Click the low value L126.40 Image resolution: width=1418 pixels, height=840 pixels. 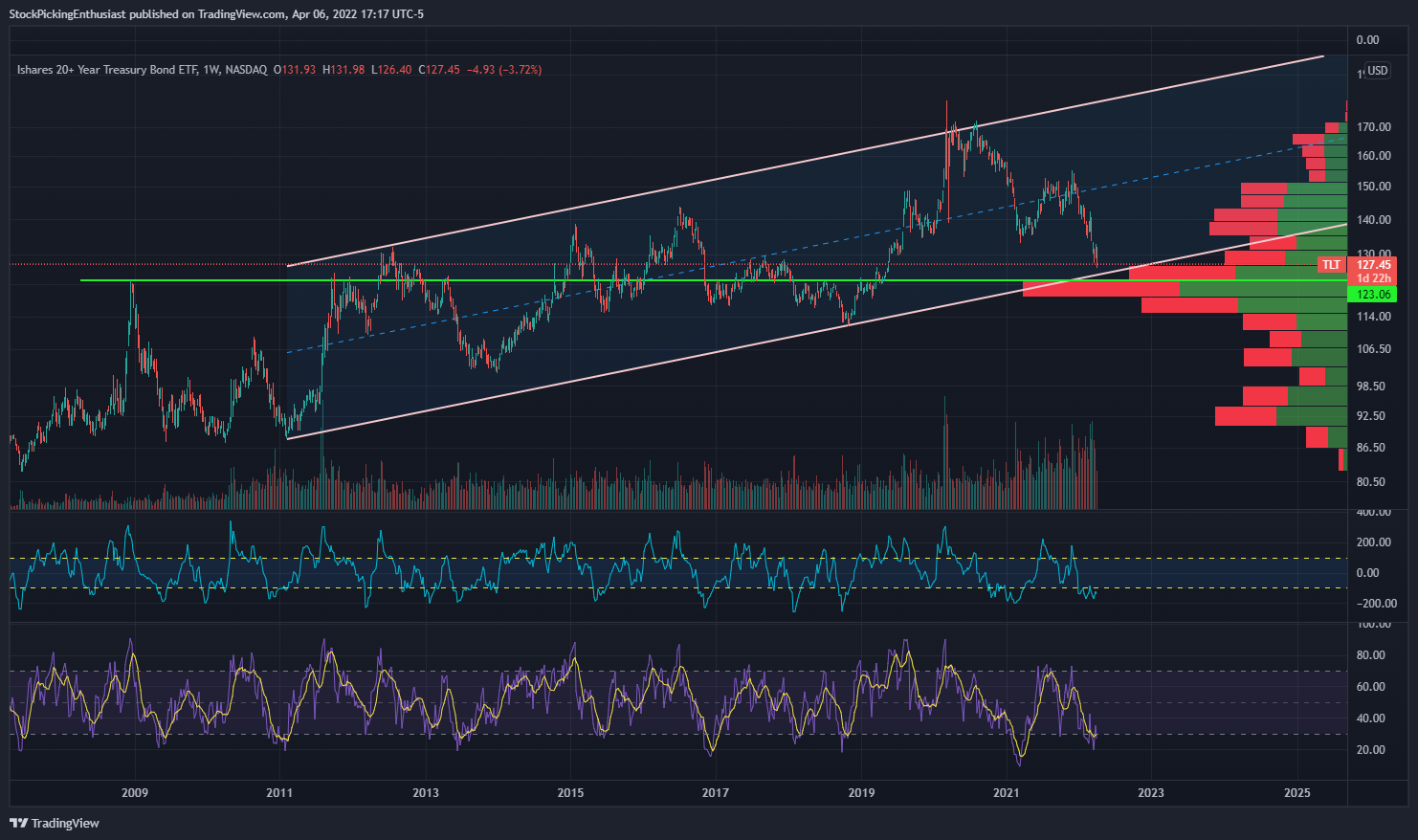[x=391, y=70]
